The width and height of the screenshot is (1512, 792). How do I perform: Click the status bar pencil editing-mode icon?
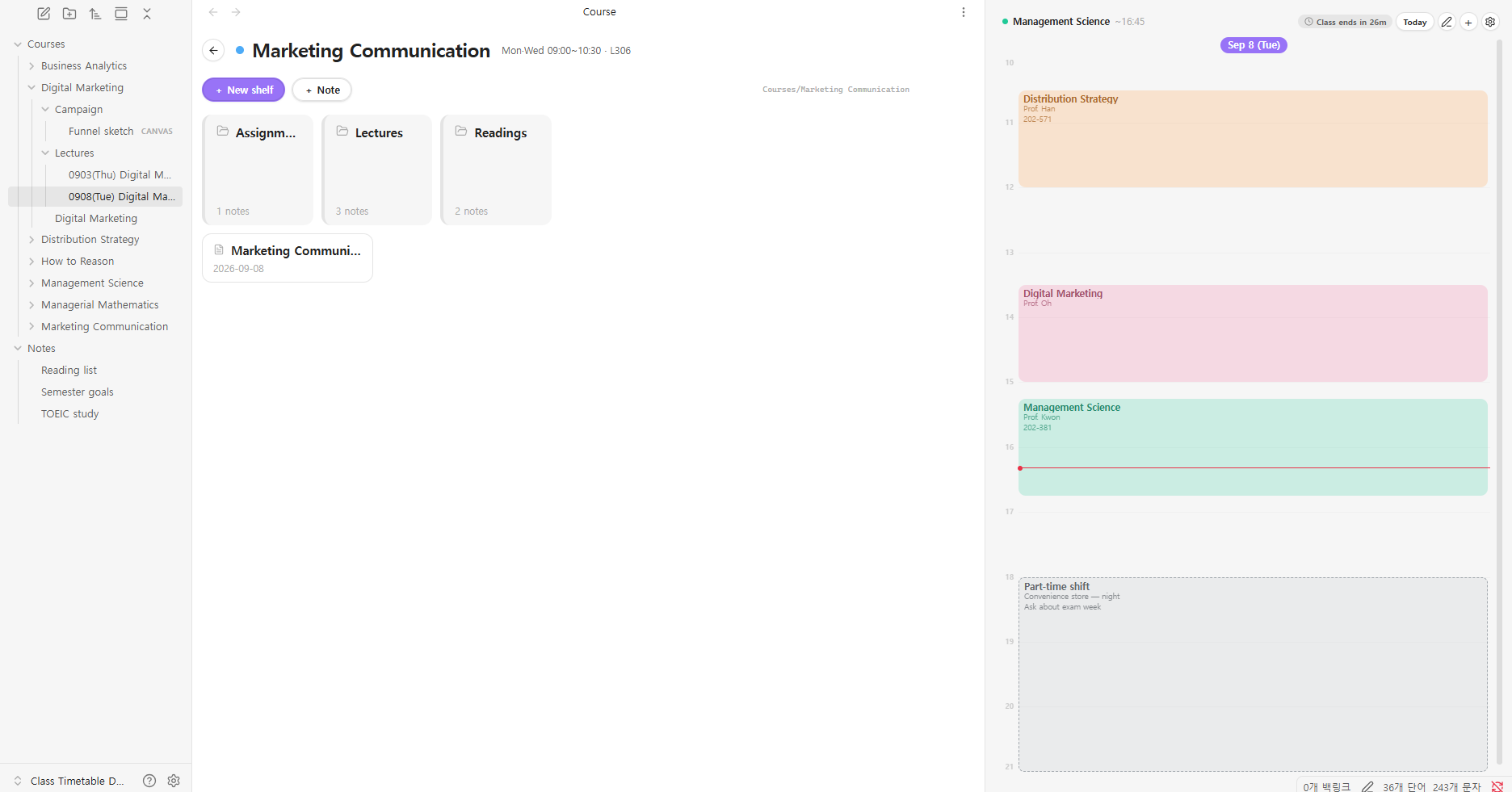click(x=1367, y=786)
